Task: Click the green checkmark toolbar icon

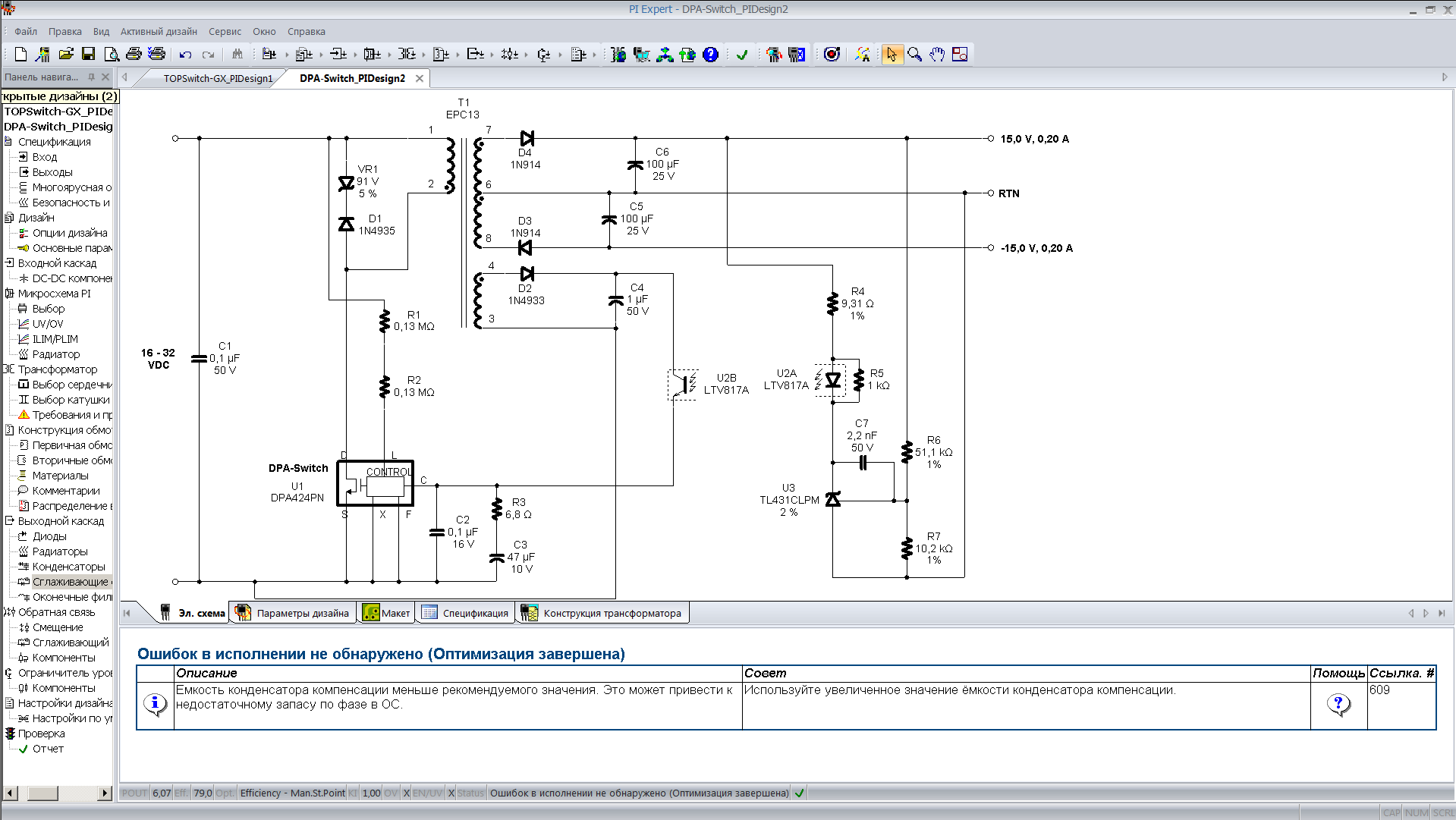Action: pyautogui.click(x=742, y=54)
